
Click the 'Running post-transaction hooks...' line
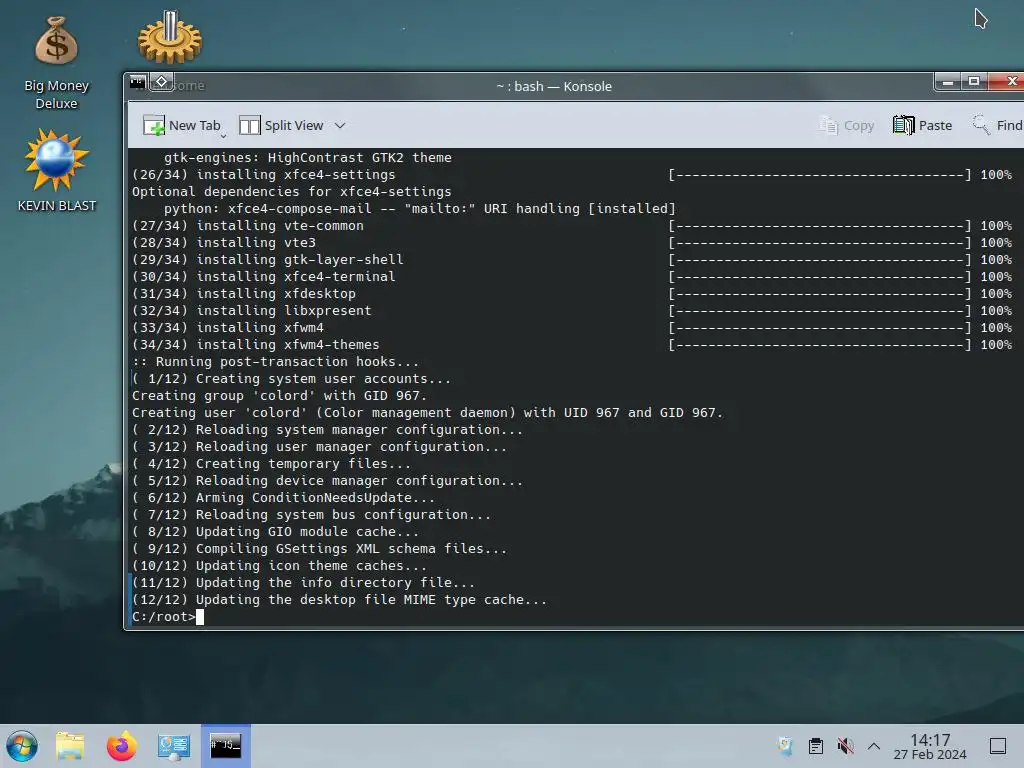275,361
